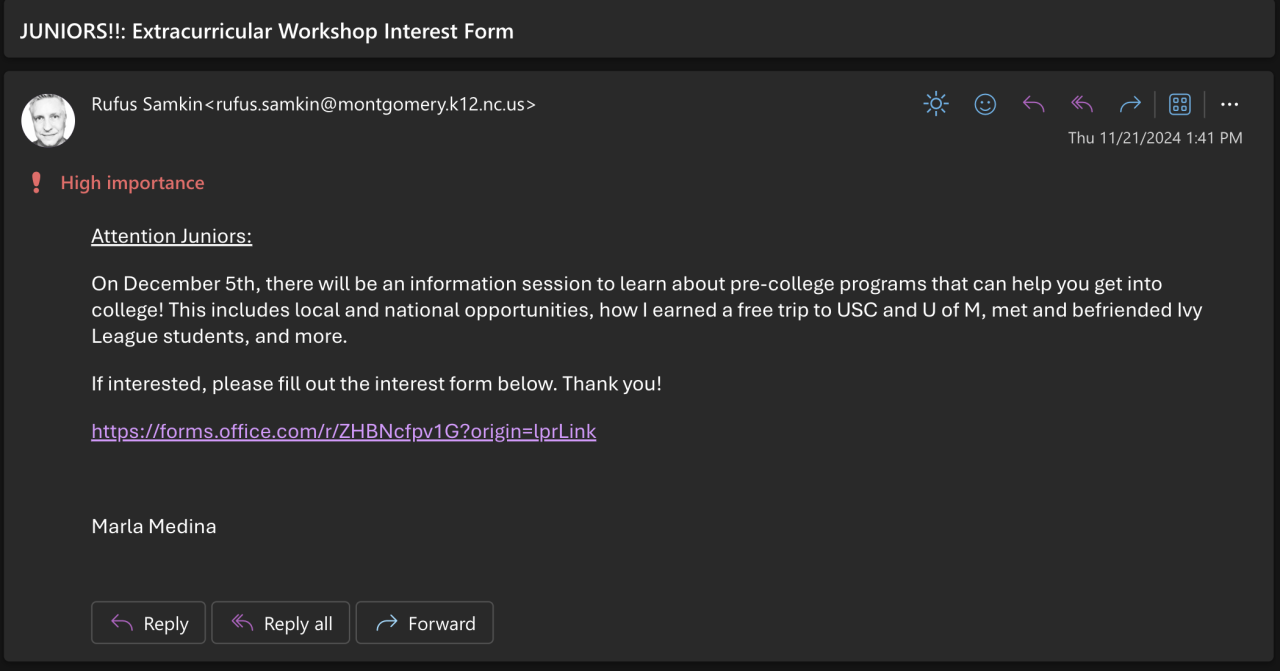Click the reply arrow icon in top toolbar

(1033, 104)
